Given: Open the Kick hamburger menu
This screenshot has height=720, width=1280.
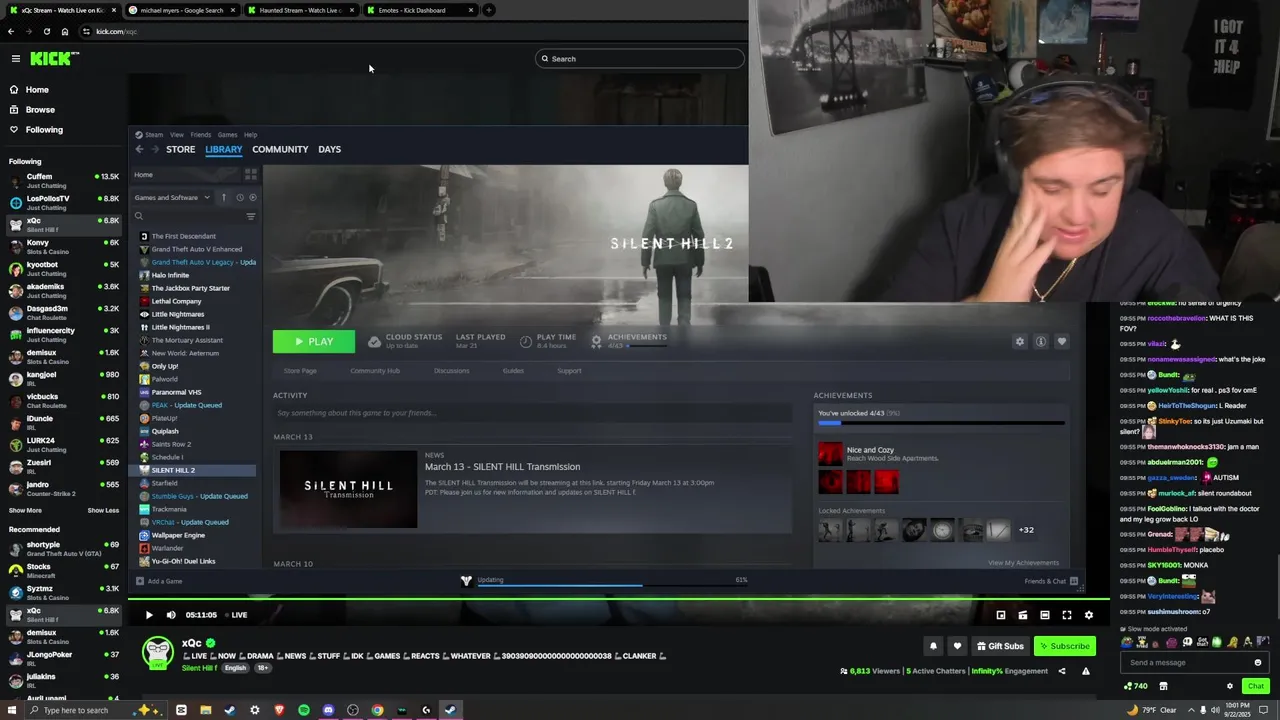Looking at the screenshot, I should 15,59.
